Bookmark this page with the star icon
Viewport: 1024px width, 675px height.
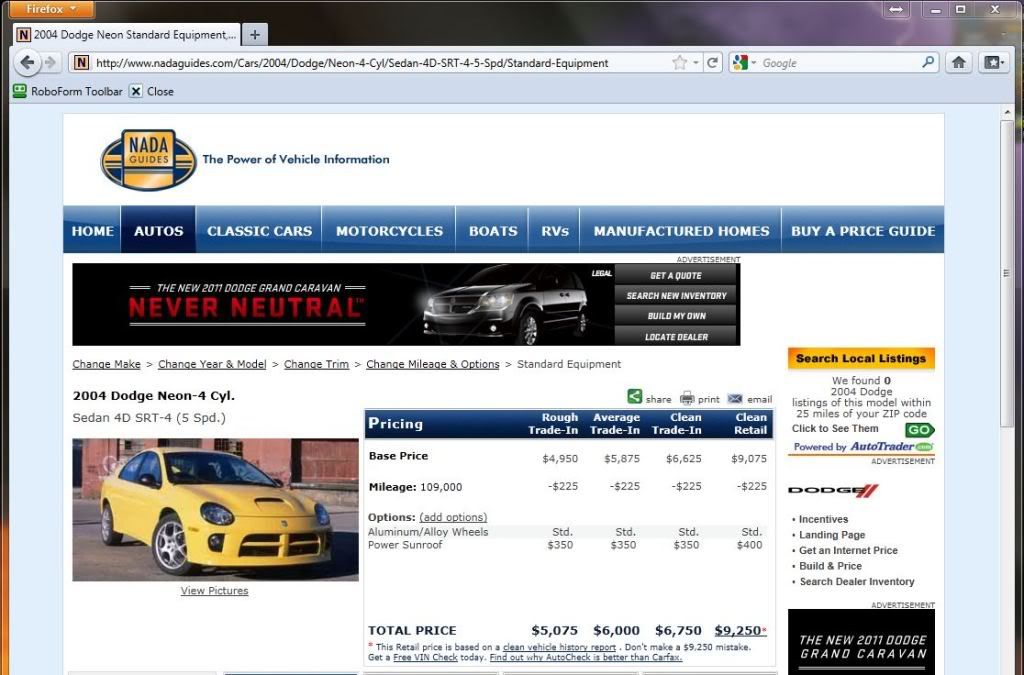(680, 63)
